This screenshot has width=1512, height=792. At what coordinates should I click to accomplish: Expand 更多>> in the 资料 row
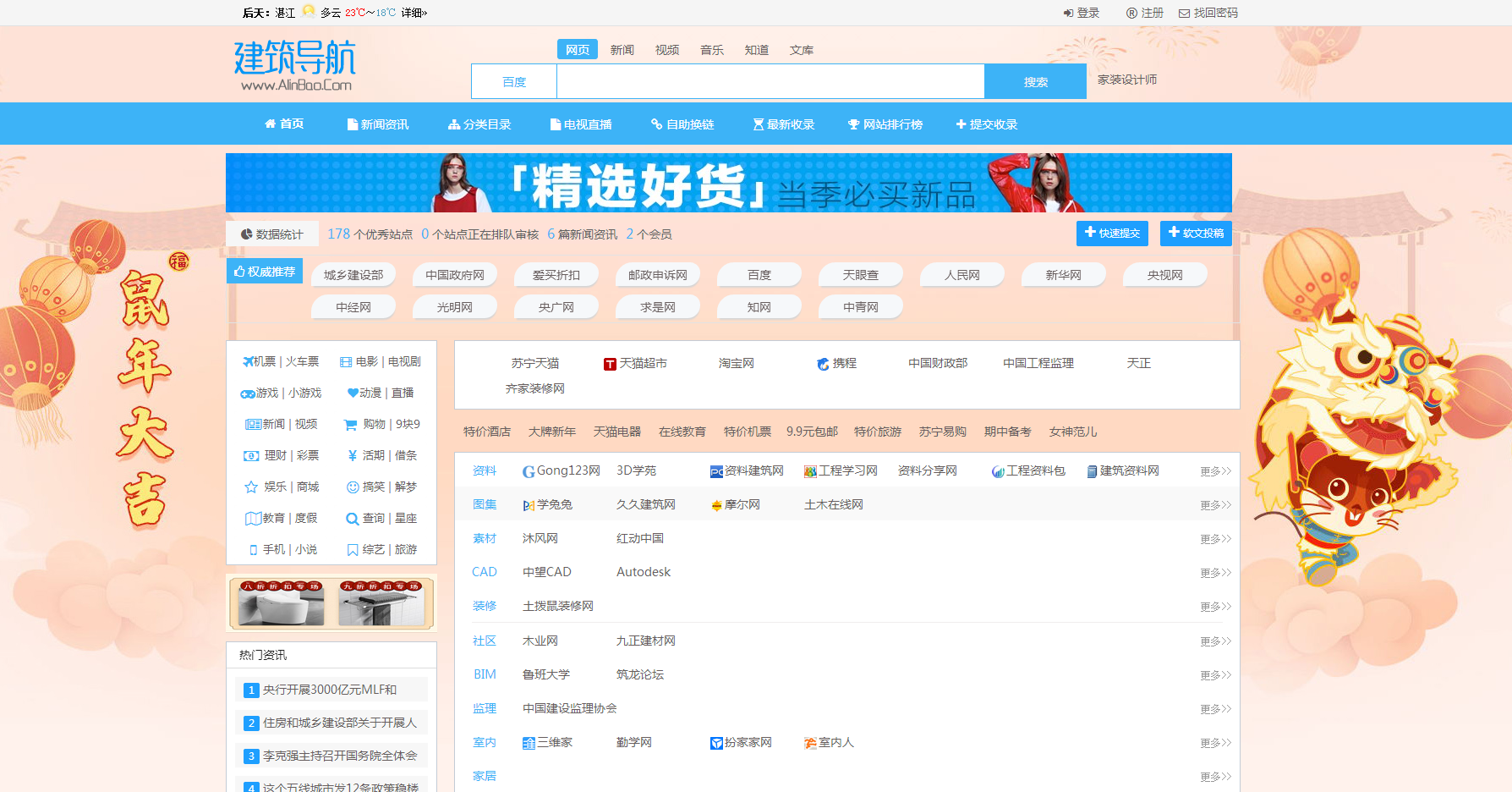(x=1216, y=471)
